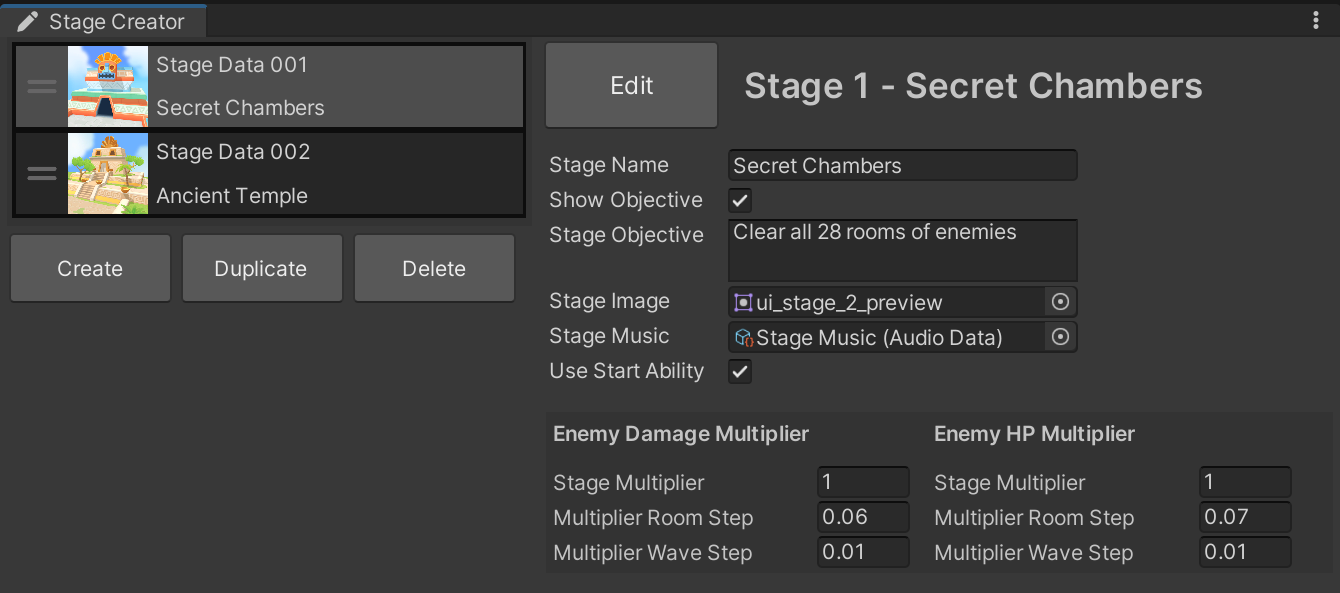The width and height of the screenshot is (1340, 593).
Task: Click the Ancient Temple stage thumbnail
Action: pyautogui.click(x=108, y=173)
